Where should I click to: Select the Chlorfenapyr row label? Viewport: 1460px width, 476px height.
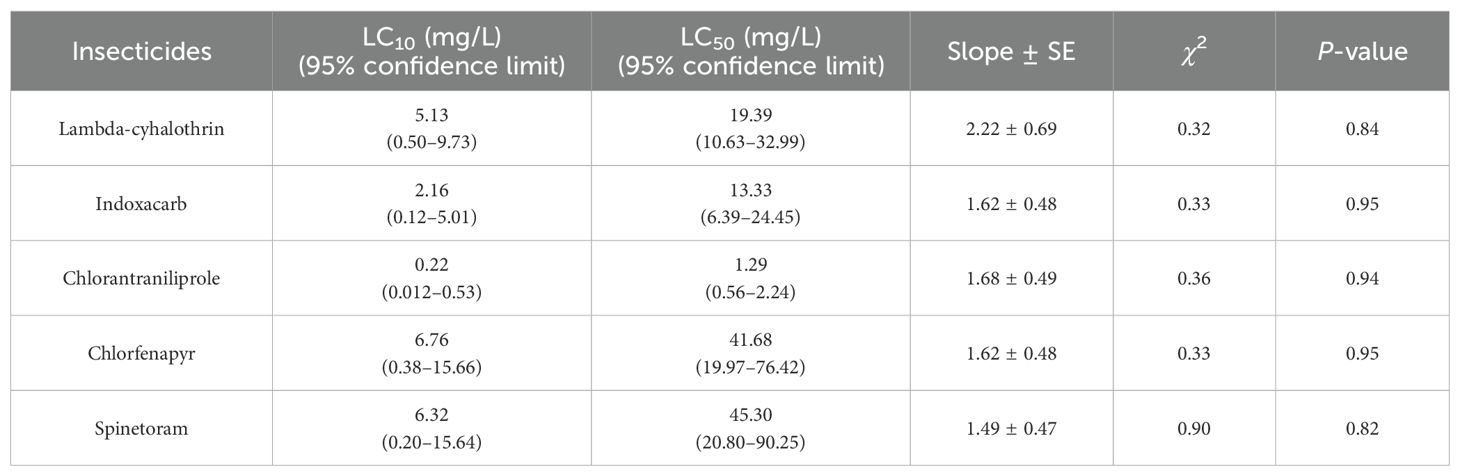click(x=141, y=353)
